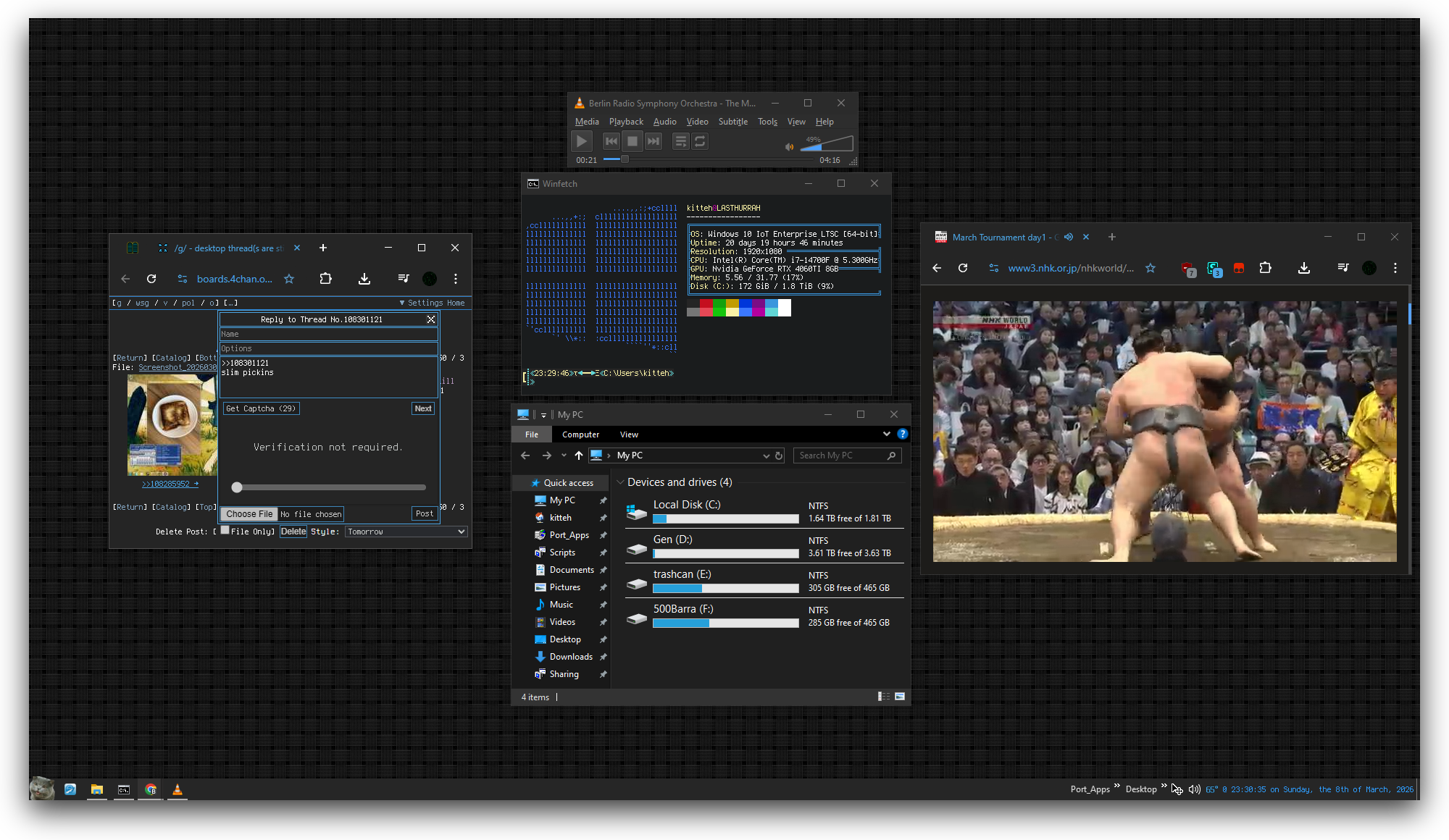Viewport: 1449px width, 840px height.
Task: Mute VLC using the speaker icon
Action: [789, 147]
